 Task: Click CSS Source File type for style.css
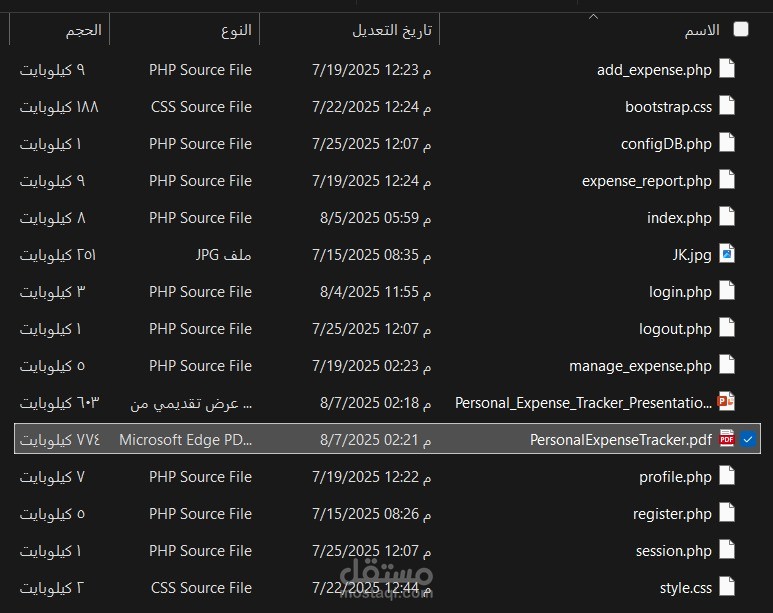[x=201, y=588]
